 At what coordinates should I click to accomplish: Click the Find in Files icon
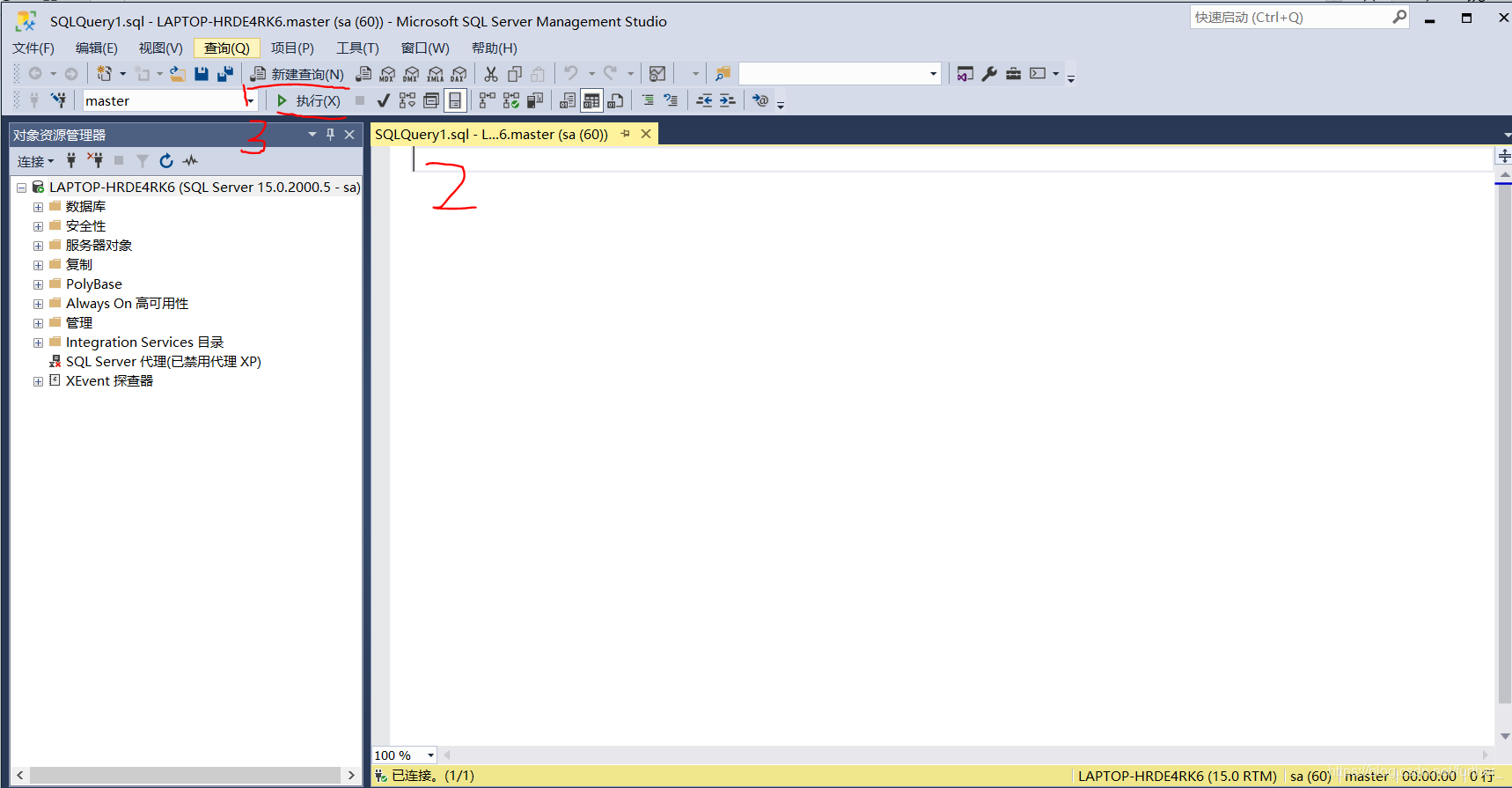(723, 74)
